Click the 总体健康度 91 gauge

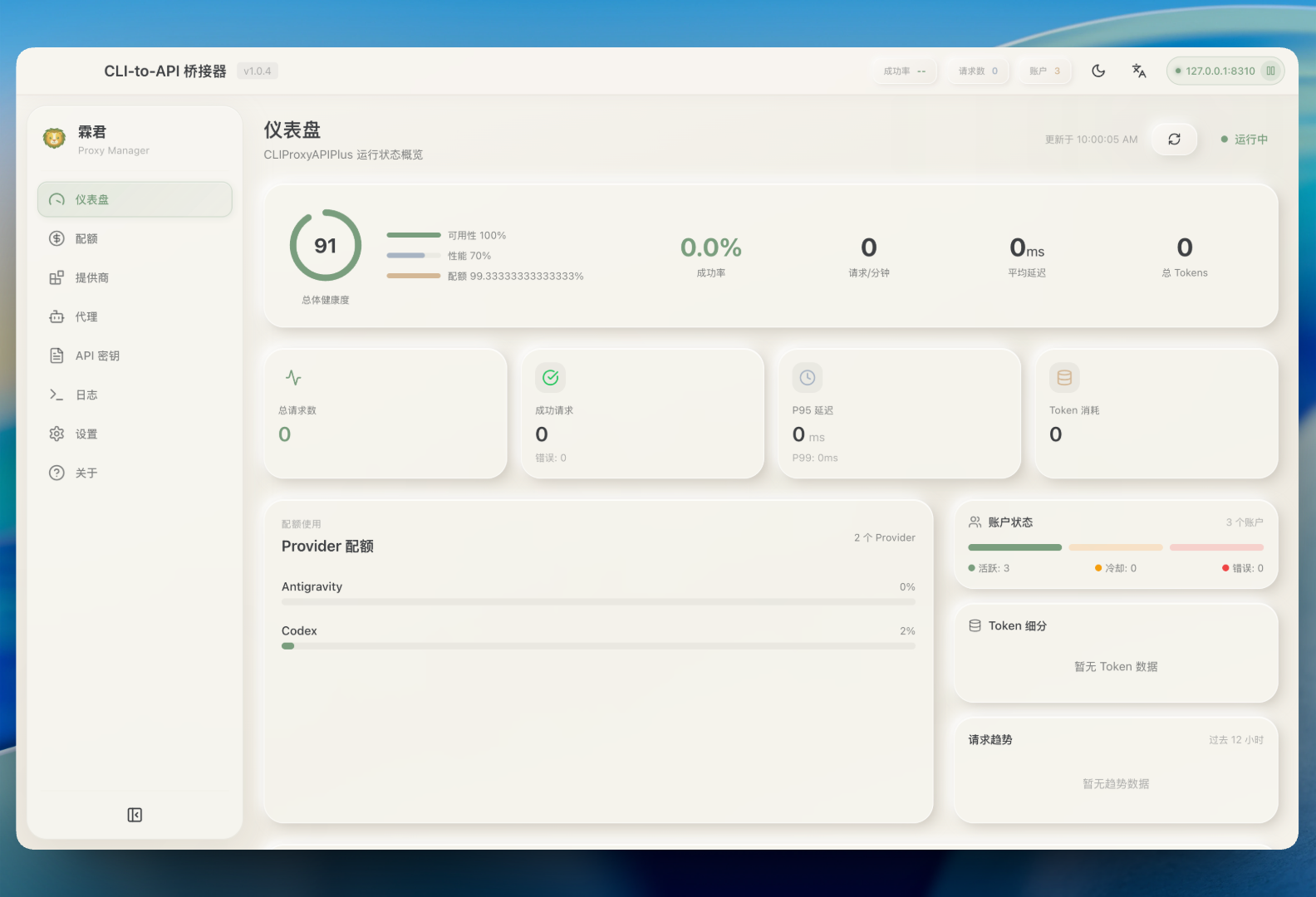click(x=326, y=246)
